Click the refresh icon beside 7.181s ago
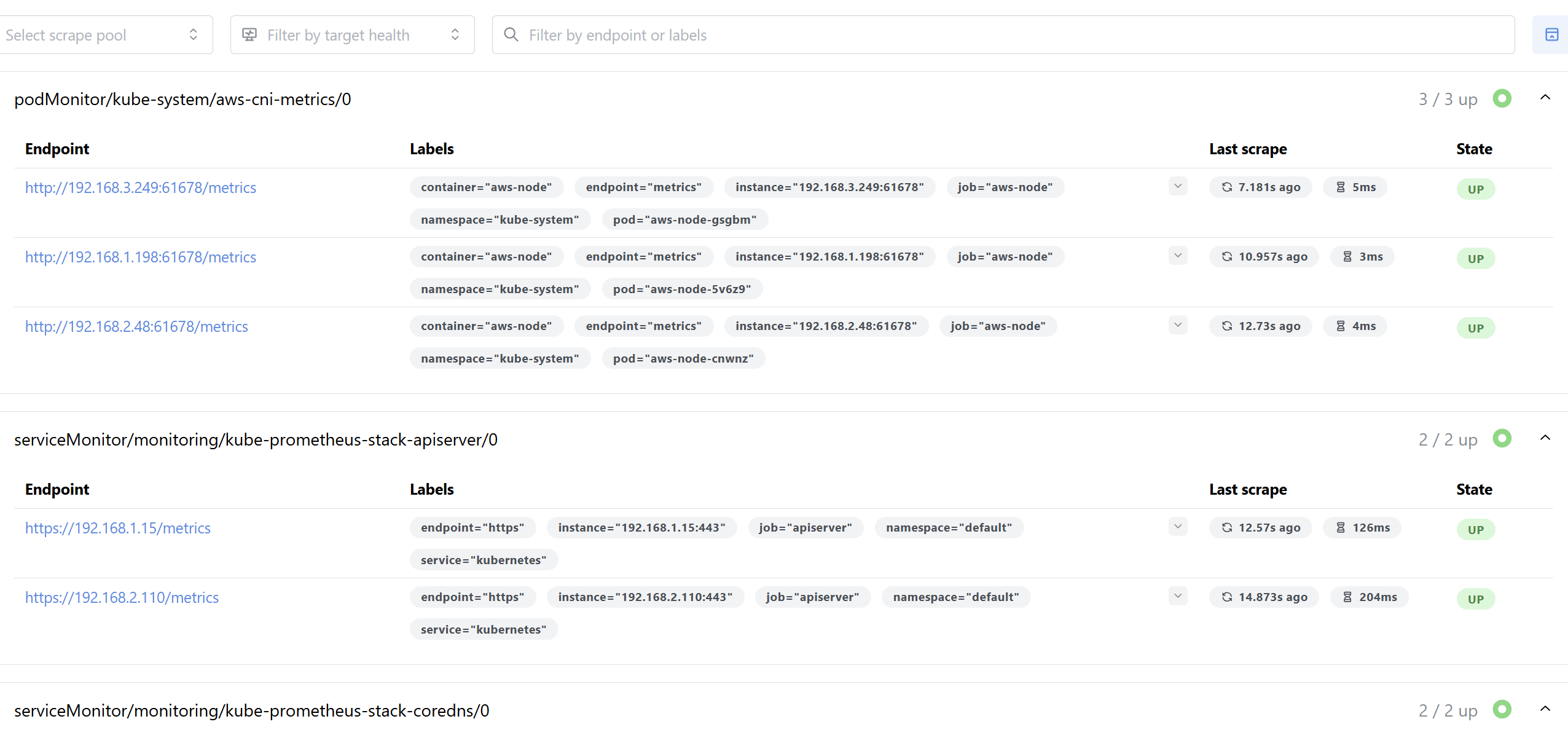This screenshot has height=735, width=1568. 1226,187
